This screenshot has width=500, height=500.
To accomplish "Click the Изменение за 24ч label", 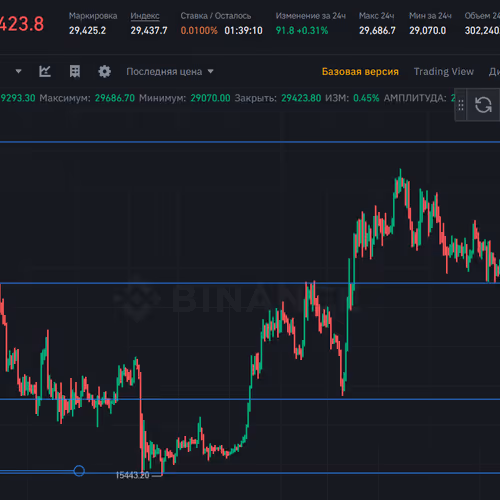I will coord(311,16).
